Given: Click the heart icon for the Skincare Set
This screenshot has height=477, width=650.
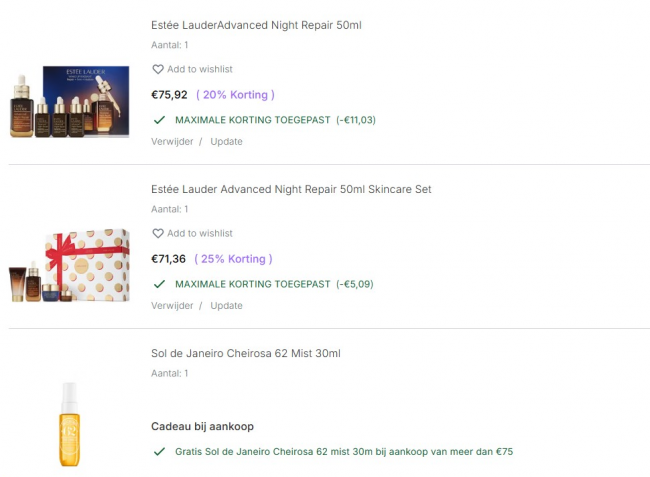Looking at the screenshot, I should pos(157,234).
